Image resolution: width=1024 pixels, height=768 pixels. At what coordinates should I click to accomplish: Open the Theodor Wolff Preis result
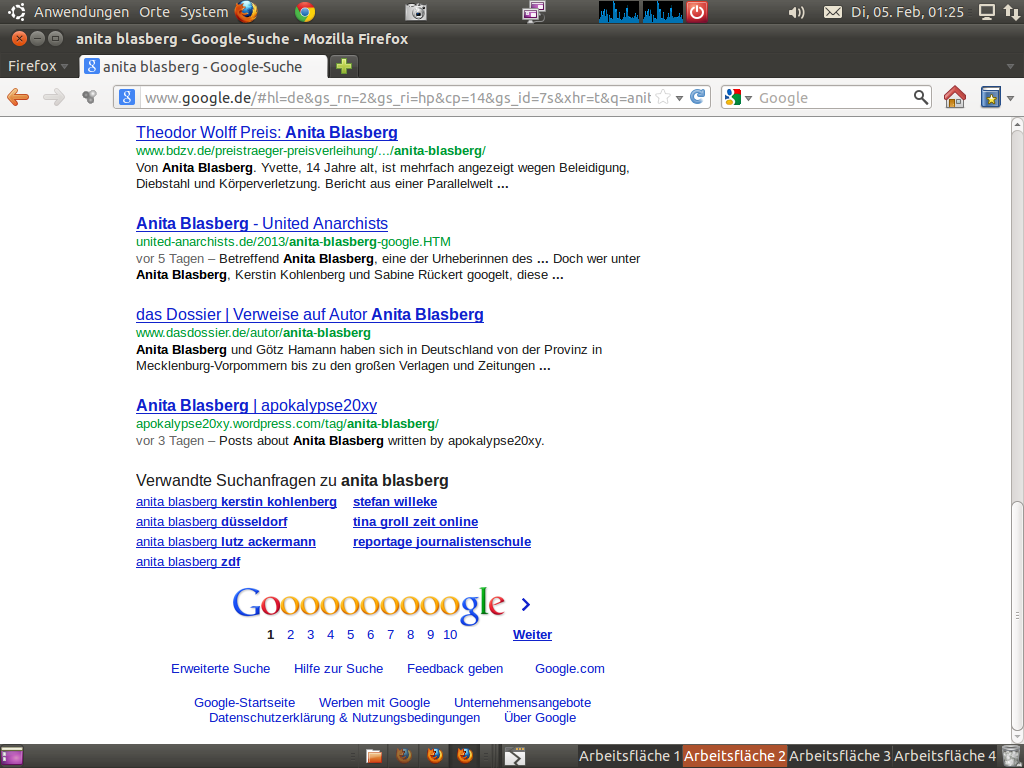pyautogui.click(x=266, y=133)
